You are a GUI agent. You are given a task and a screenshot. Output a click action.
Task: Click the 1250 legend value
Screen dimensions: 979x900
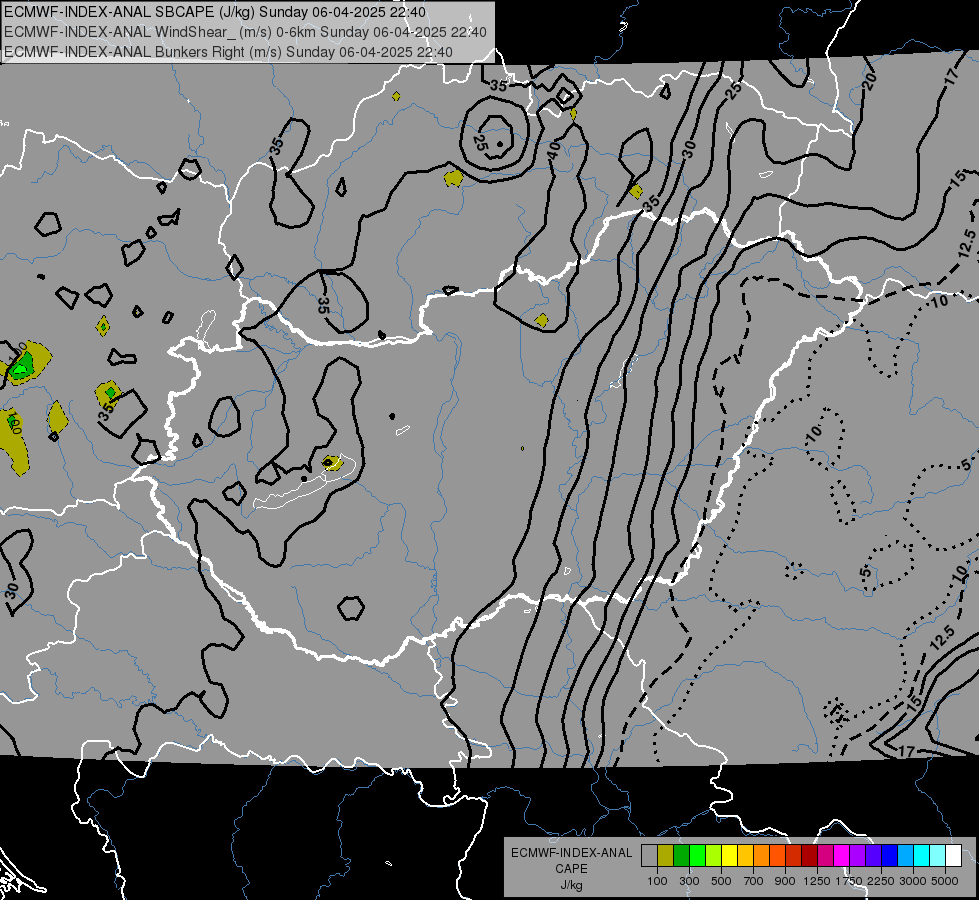[x=817, y=881]
